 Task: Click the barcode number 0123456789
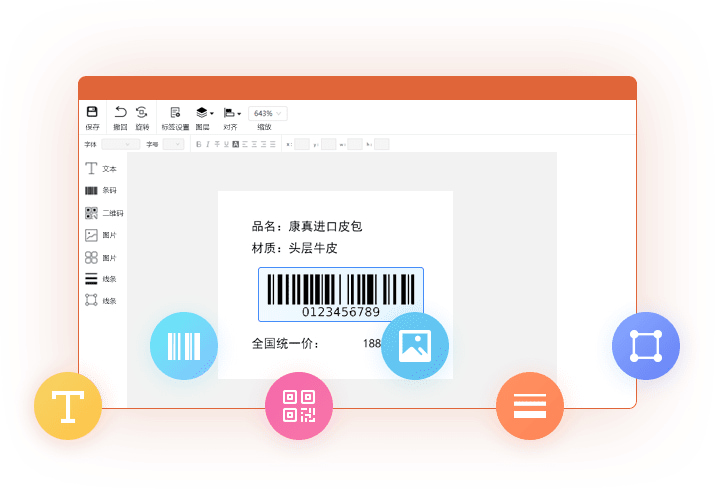point(341,312)
